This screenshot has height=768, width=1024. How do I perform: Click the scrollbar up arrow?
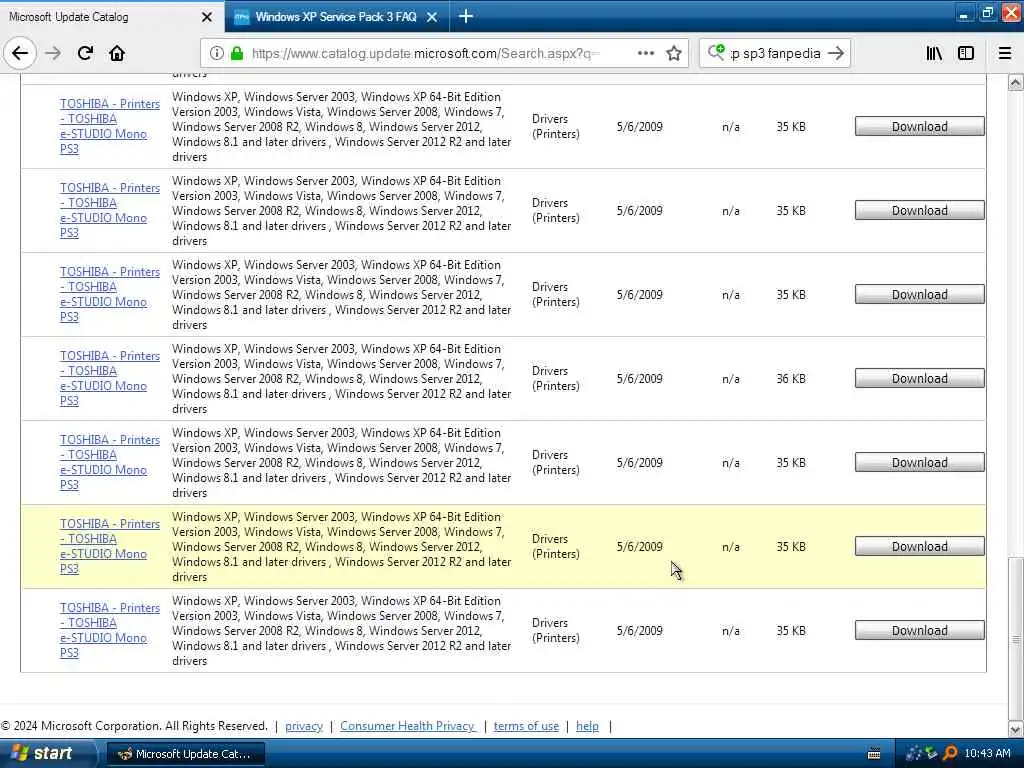[1016, 82]
